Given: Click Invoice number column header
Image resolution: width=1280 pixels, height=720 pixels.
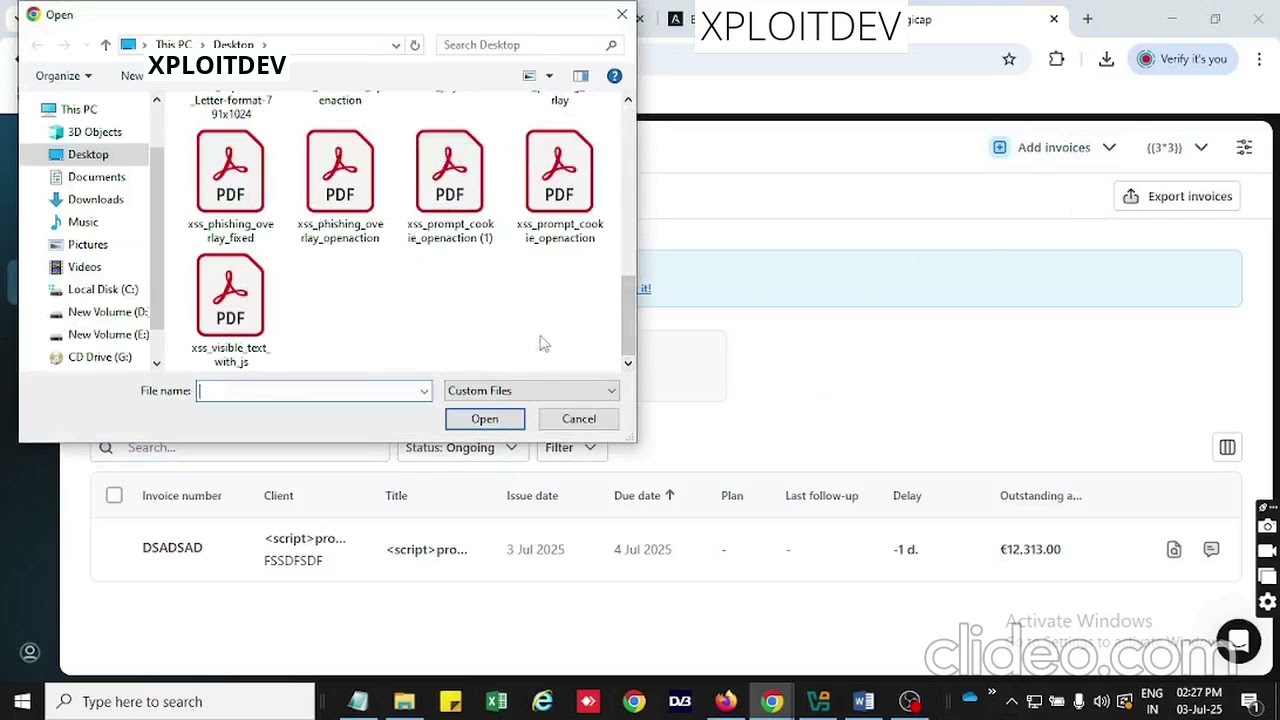Looking at the screenshot, I should tap(182, 495).
